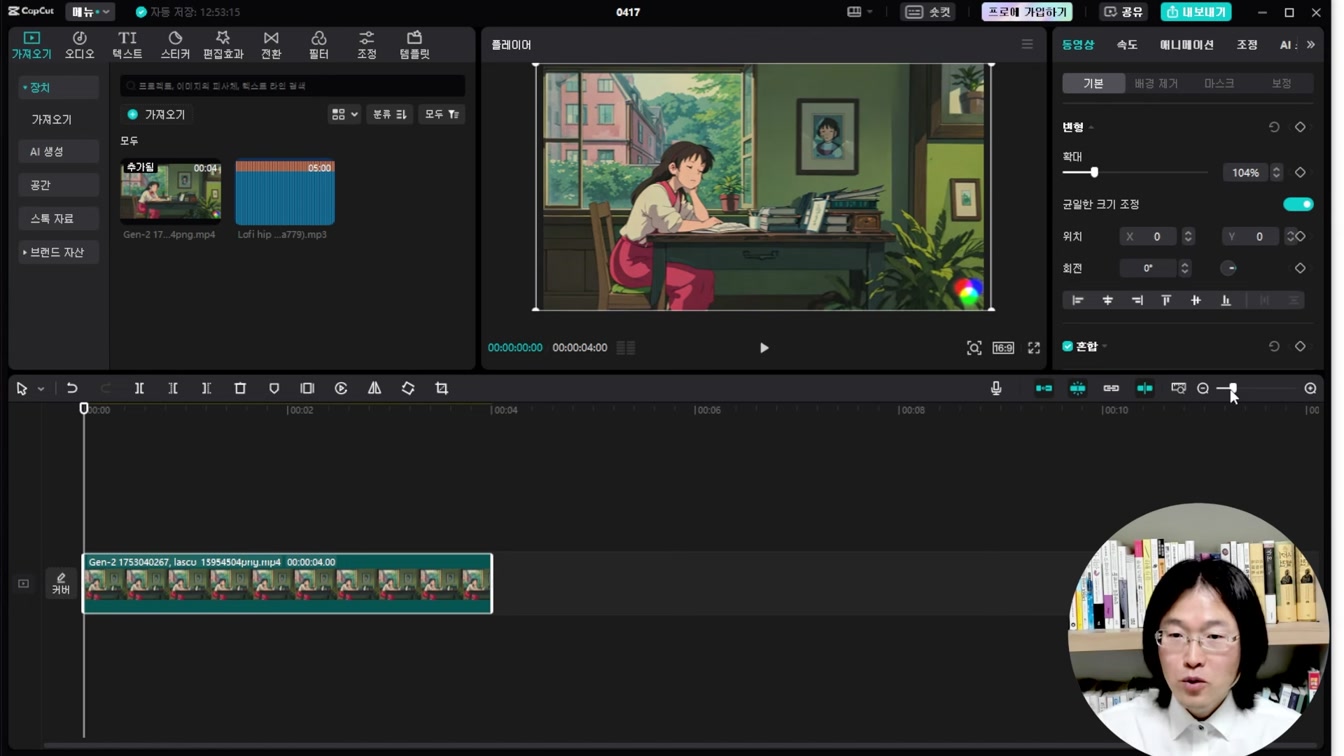The image size is (1344, 756).
Task: Click the player snapshot focus icon
Action: (x=974, y=348)
